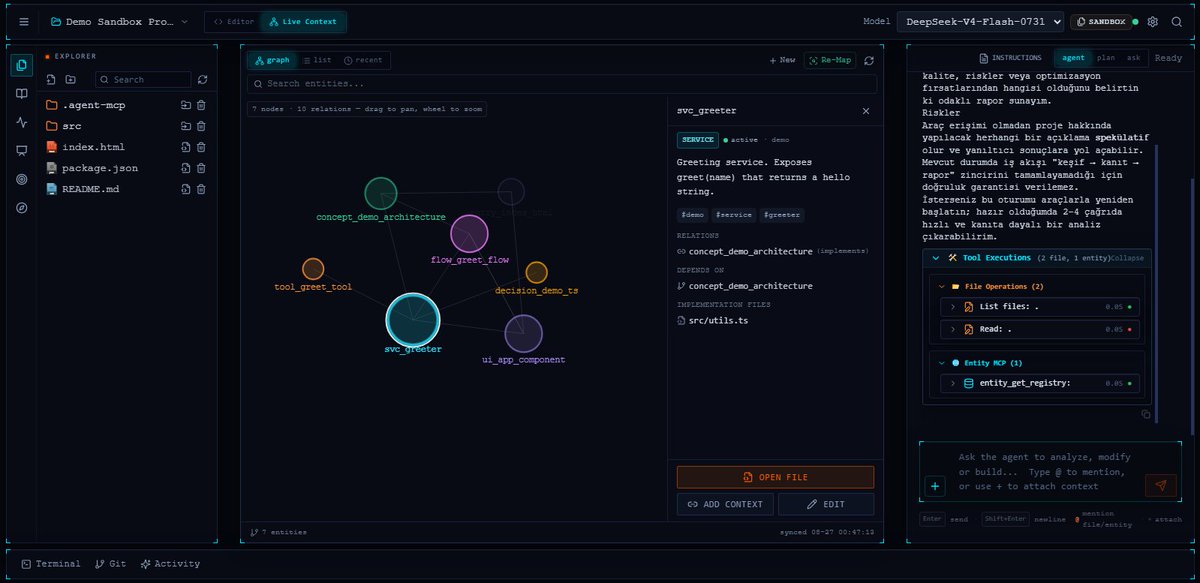Open the settings gear icon
The width and height of the screenshot is (1200, 583).
point(1153,21)
